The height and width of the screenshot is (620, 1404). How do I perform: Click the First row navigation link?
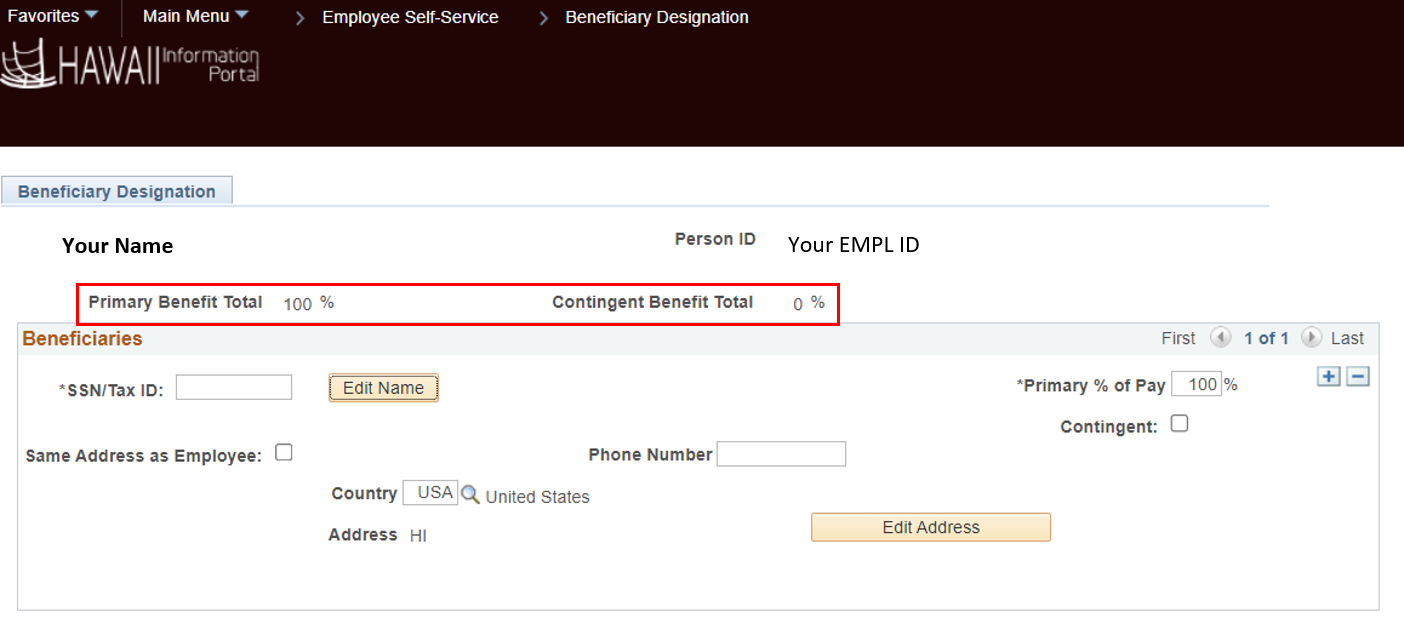[1178, 338]
